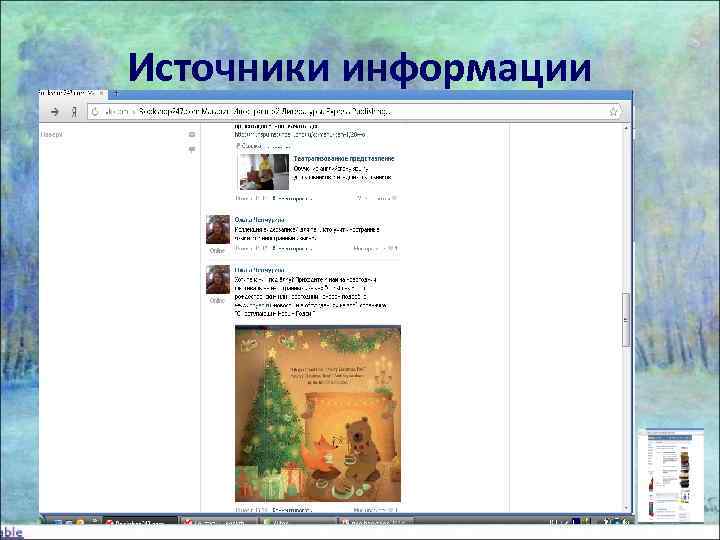Switch to second taskbar window button
The width and height of the screenshot is (720, 540).
click(219, 522)
